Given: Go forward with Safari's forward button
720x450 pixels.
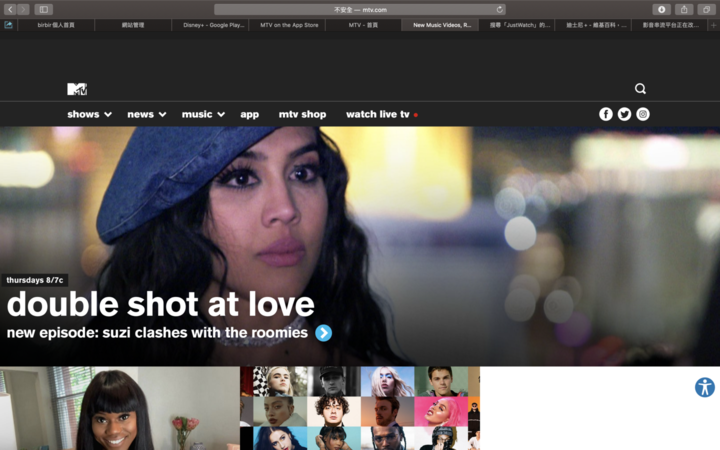Looking at the screenshot, I should click(23, 9).
